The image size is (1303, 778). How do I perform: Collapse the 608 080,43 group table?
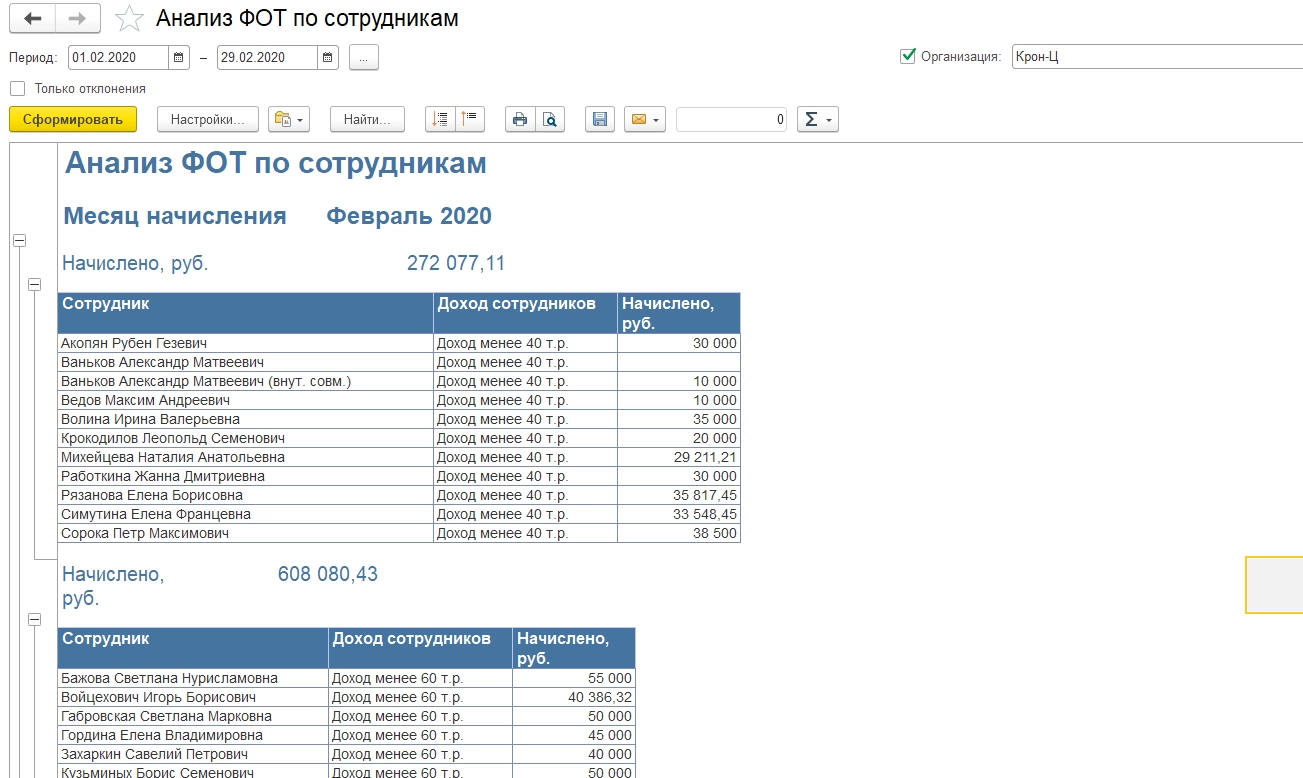[x=35, y=620]
